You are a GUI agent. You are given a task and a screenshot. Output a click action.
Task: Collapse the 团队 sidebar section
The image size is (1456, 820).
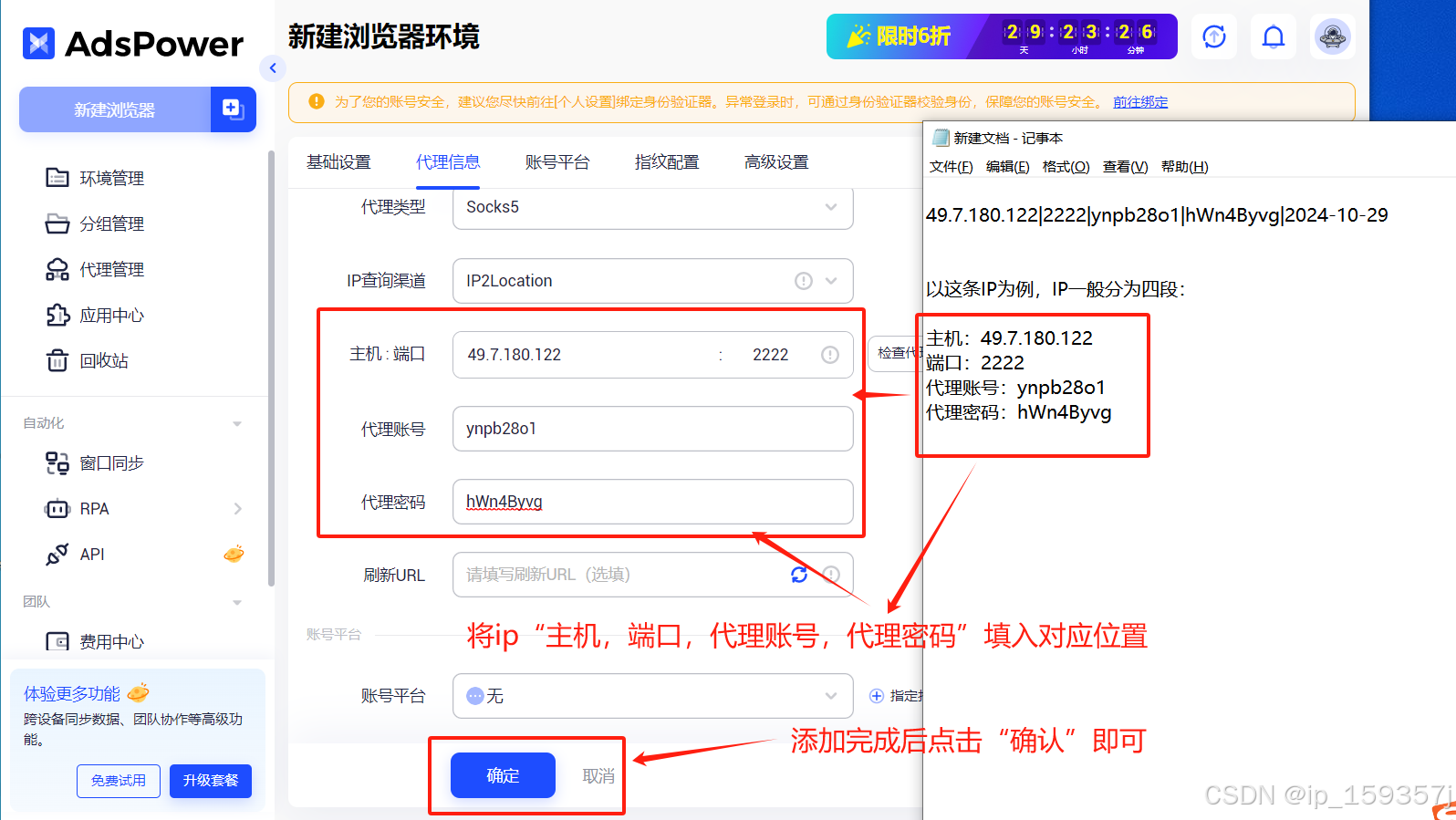coord(237,602)
